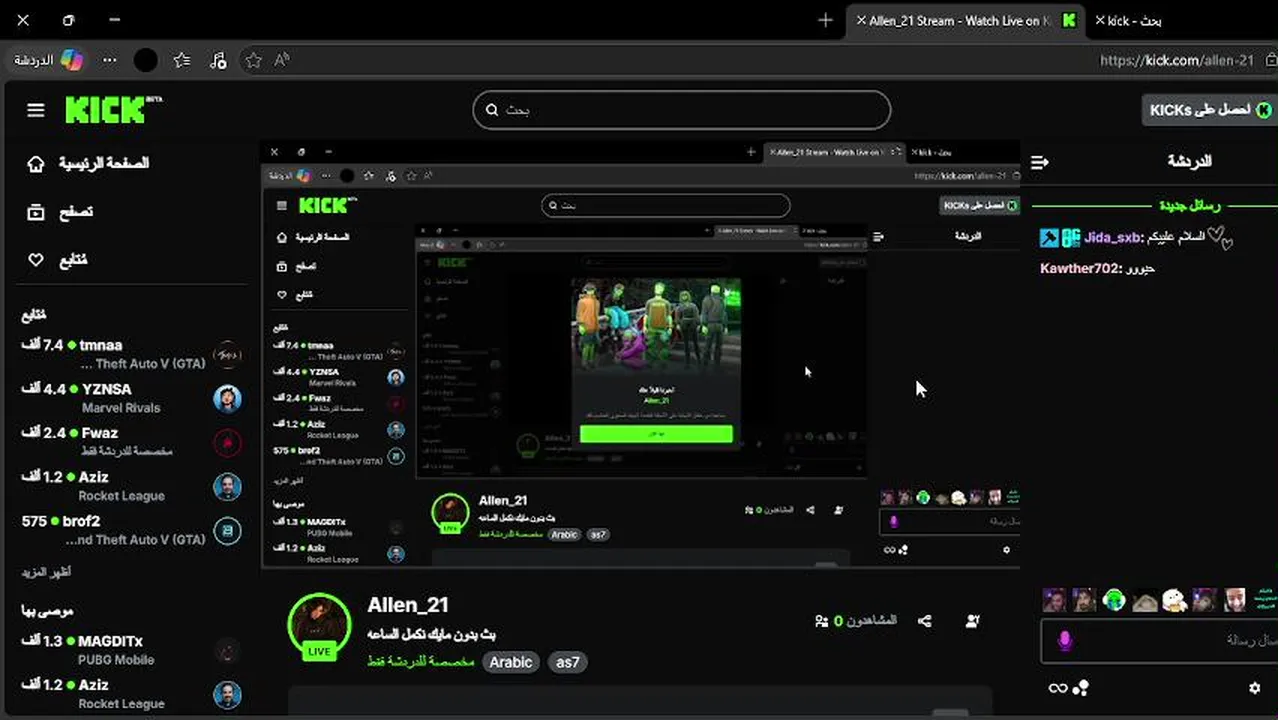
Task: Open chat settings gear icon
Action: pyautogui.click(x=1255, y=688)
